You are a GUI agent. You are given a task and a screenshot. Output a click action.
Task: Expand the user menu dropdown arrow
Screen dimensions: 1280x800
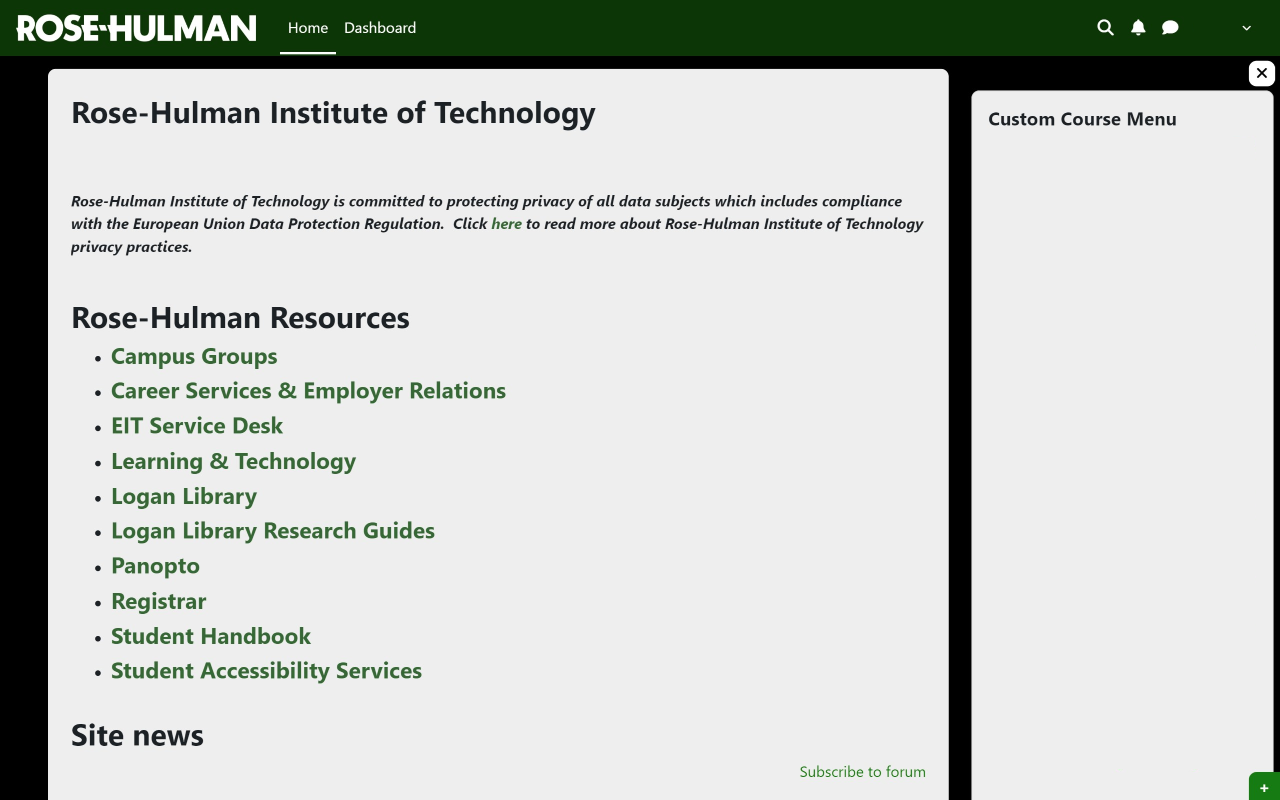pos(1247,28)
